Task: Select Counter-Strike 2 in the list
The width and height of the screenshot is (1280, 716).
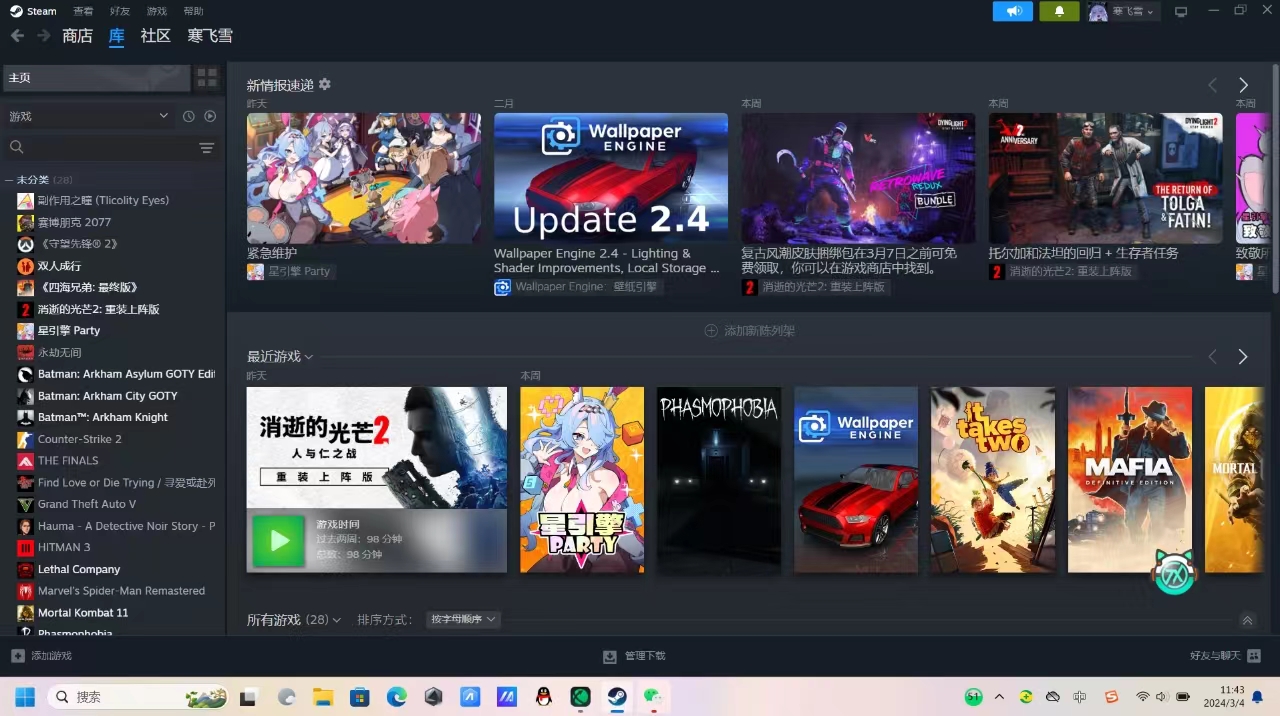Action: point(79,439)
